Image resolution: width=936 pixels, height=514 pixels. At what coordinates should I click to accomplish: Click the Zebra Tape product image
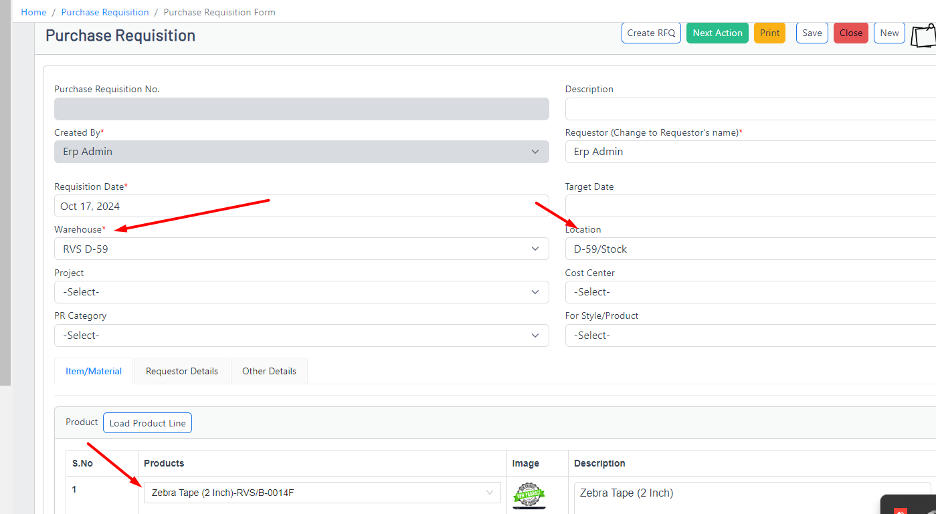(x=529, y=493)
